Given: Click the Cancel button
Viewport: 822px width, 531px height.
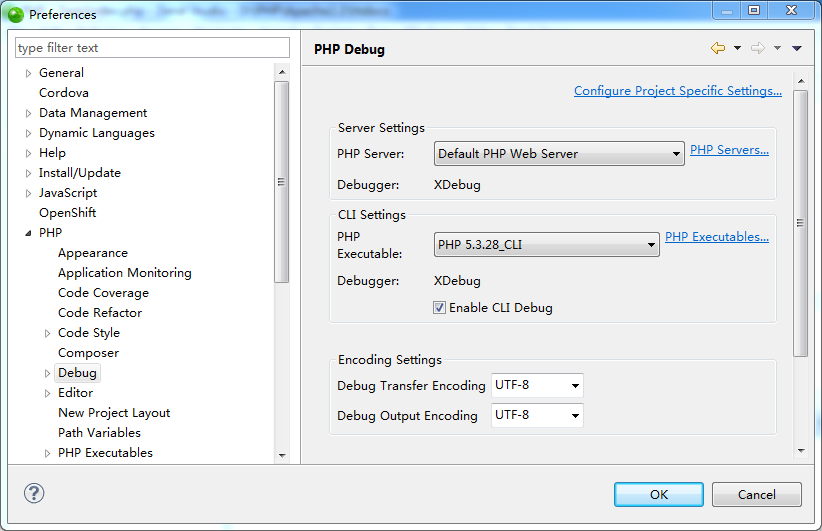Looking at the screenshot, I should coord(756,494).
